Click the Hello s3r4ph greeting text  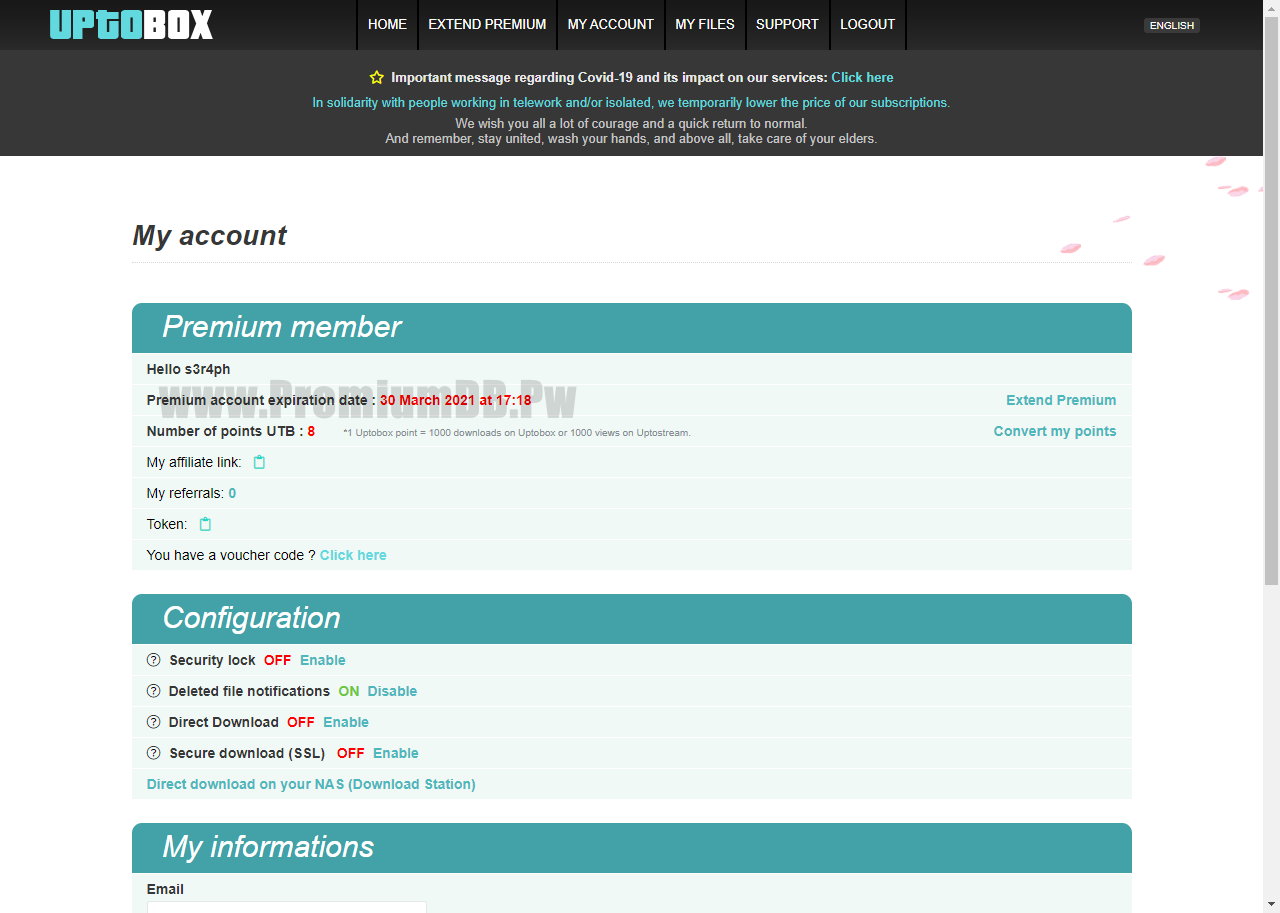(188, 369)
